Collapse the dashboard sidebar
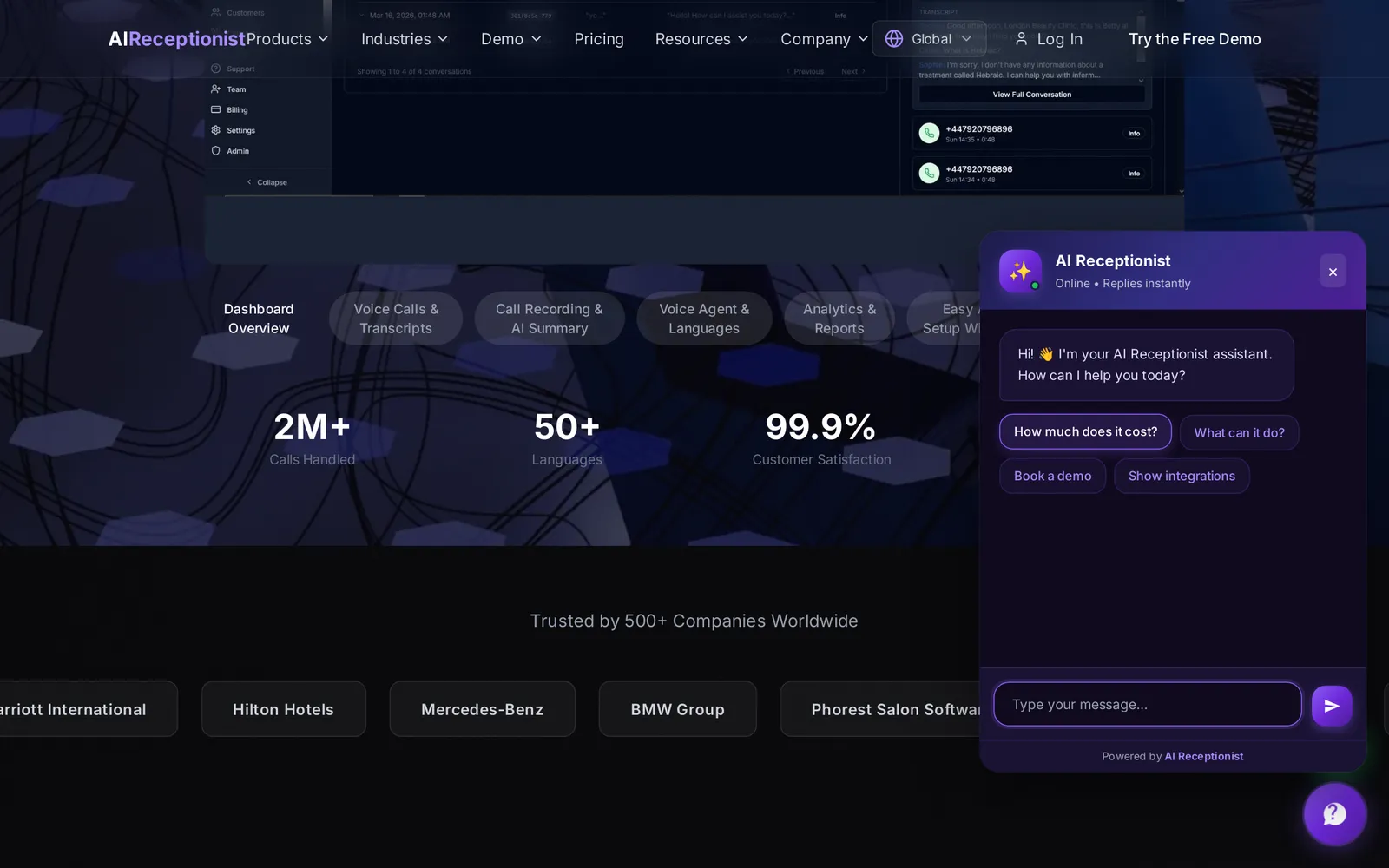This screenshot has width=1389, height=868. (267, 182)
